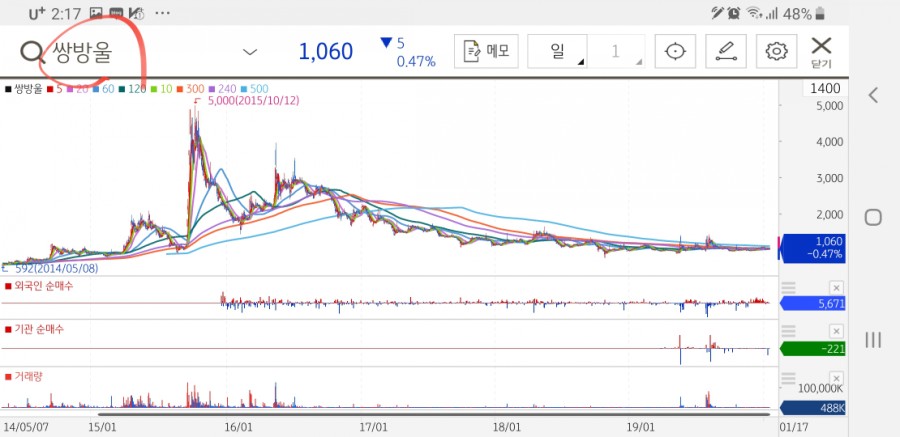
Task: Toggle the 10-day moving average legend
Action: (162, 89)
